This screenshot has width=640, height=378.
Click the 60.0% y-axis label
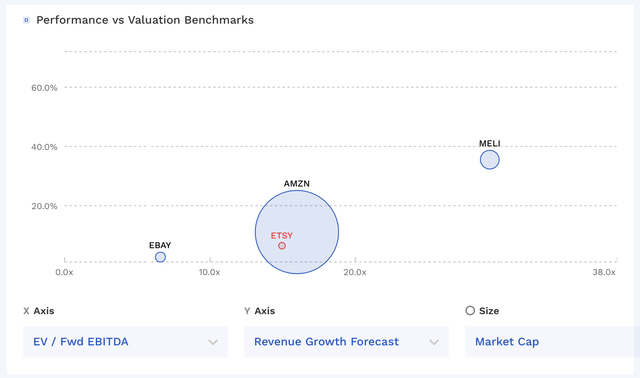[44, 88]
